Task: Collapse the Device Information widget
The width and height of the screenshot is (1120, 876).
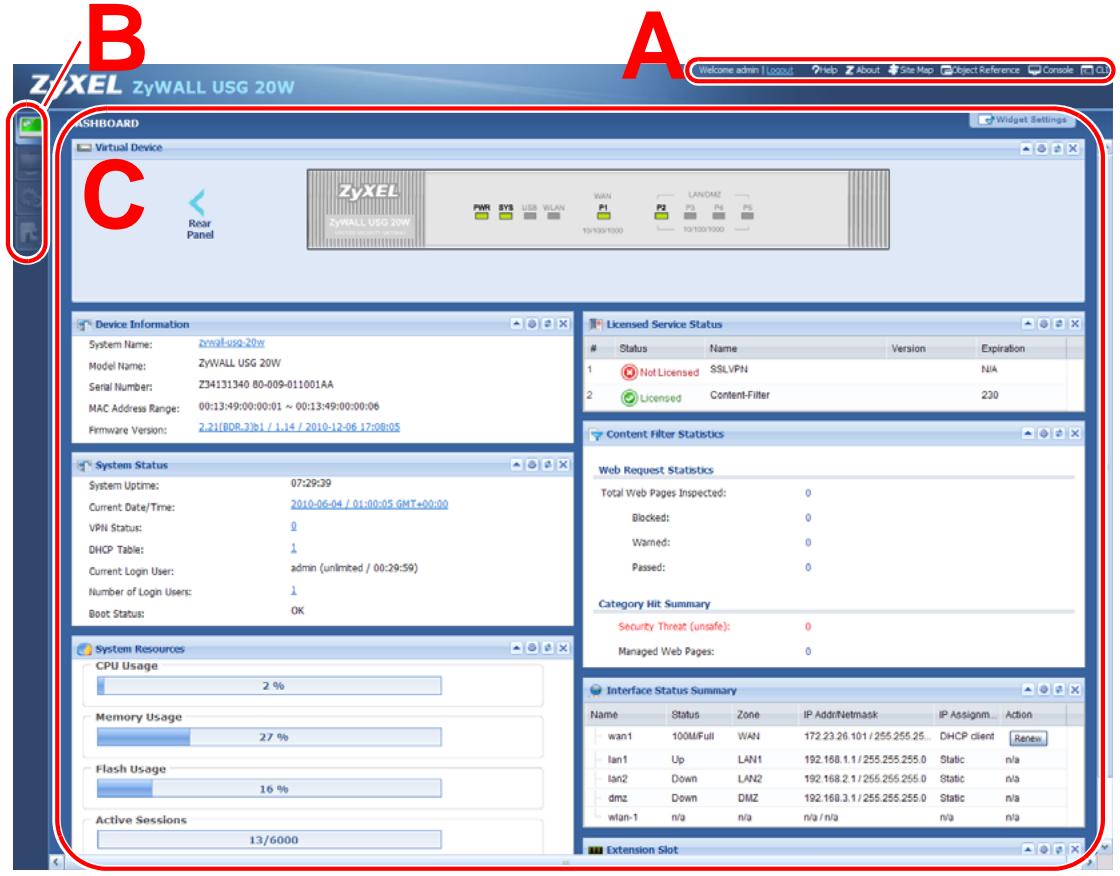Action: pyautogui.click(x=516, y=324)
